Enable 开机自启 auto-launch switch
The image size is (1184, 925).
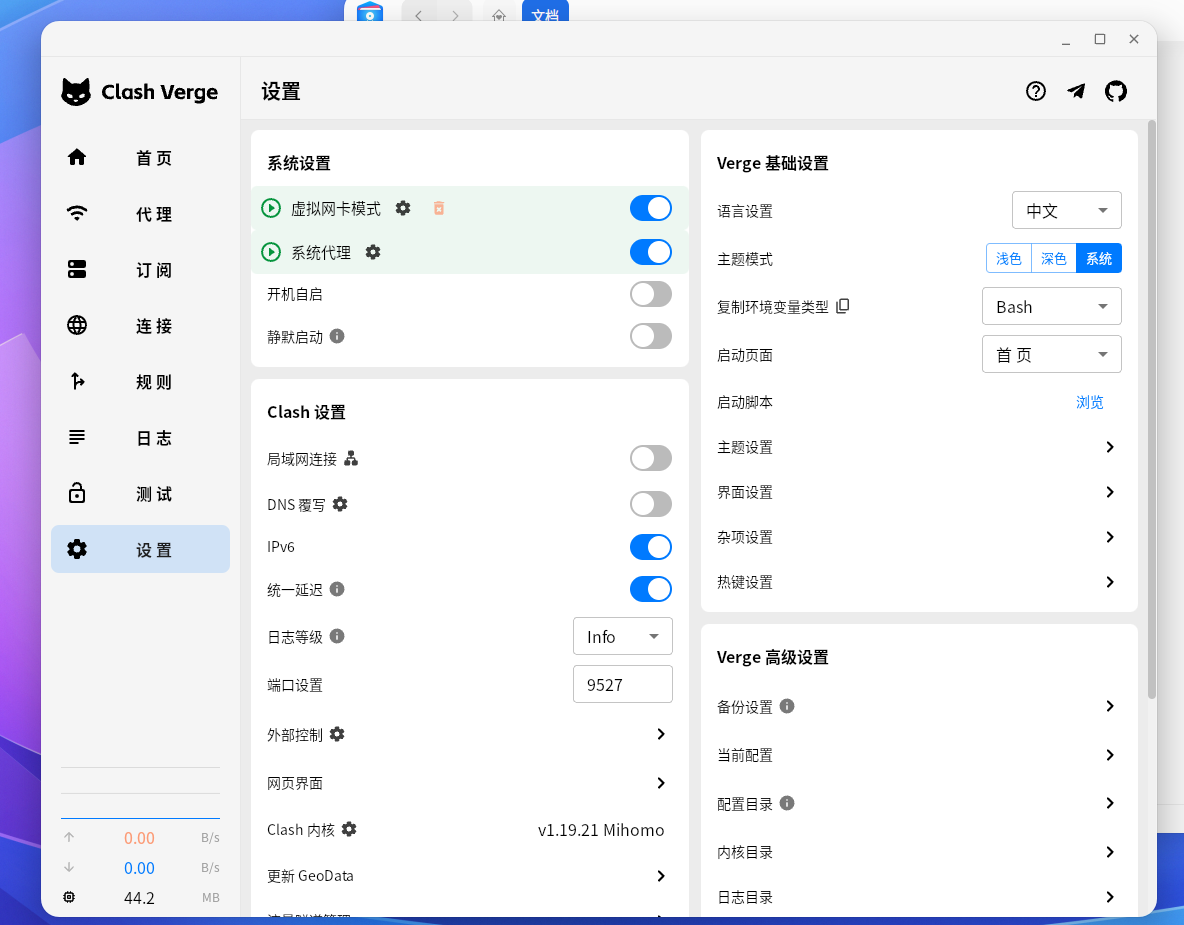pos(651,294)
